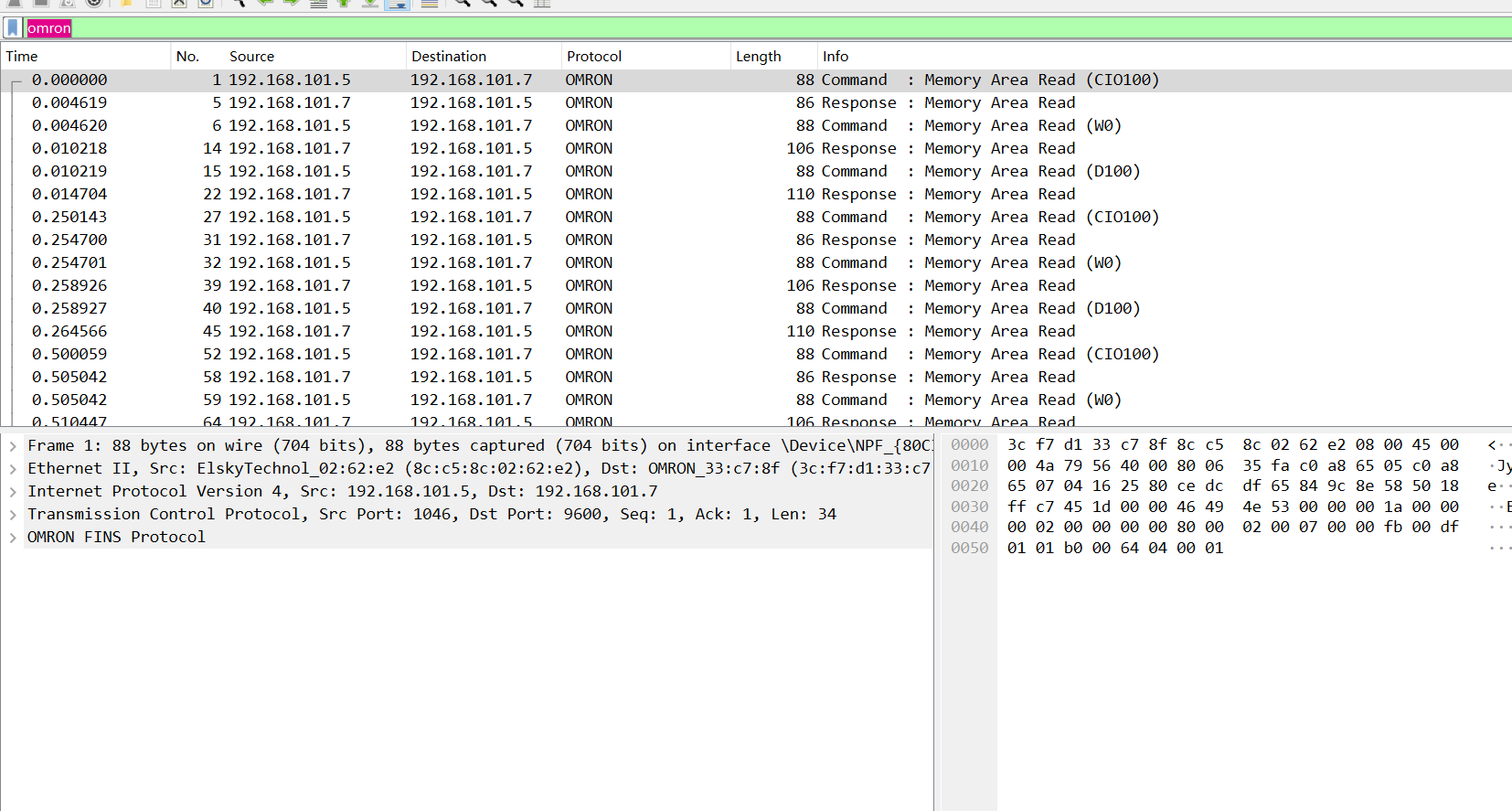Select packet No. 58 Response row
The image size is (1512, 811).
pos(756,378)
